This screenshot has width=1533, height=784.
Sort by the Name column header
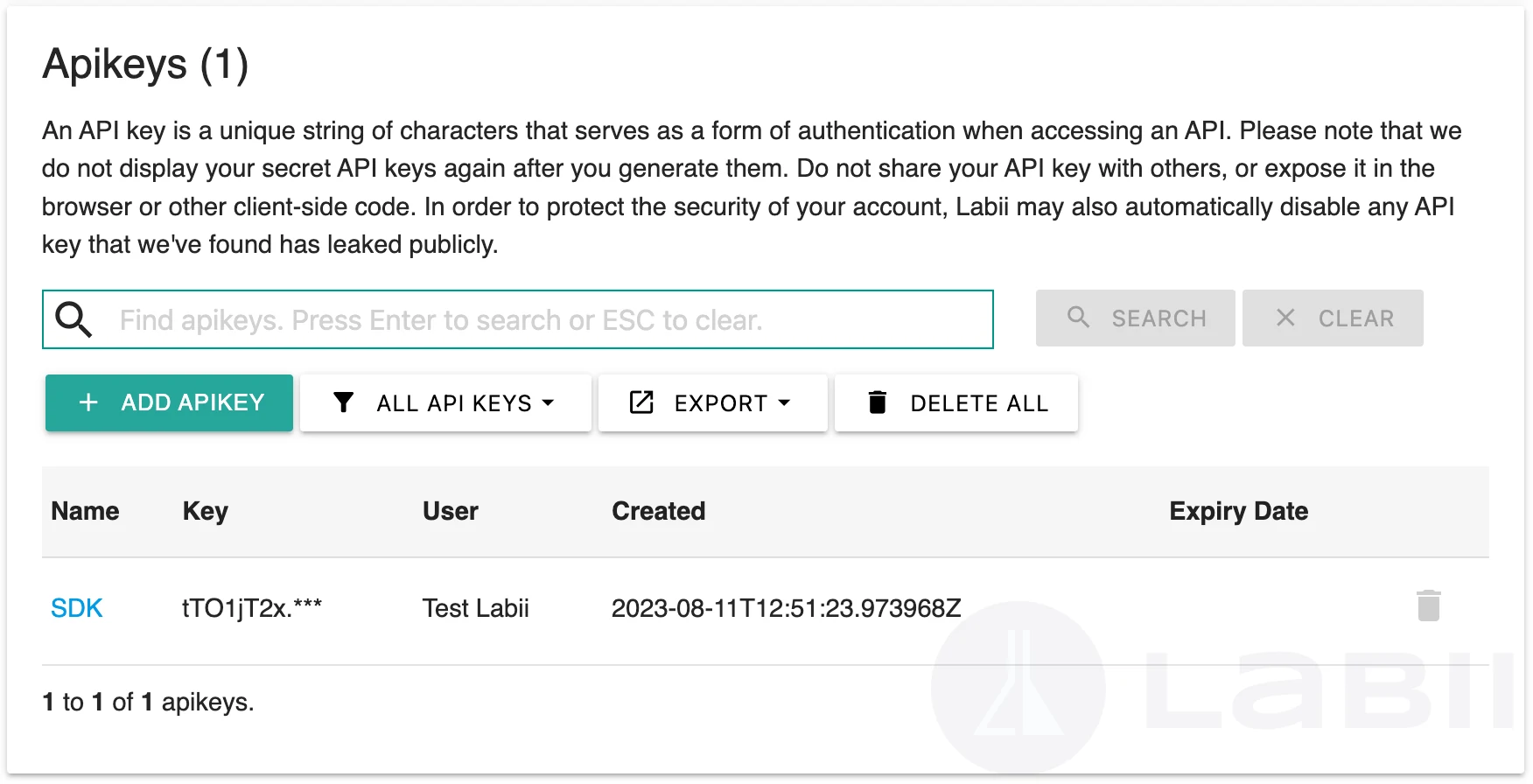click(85, 511)
